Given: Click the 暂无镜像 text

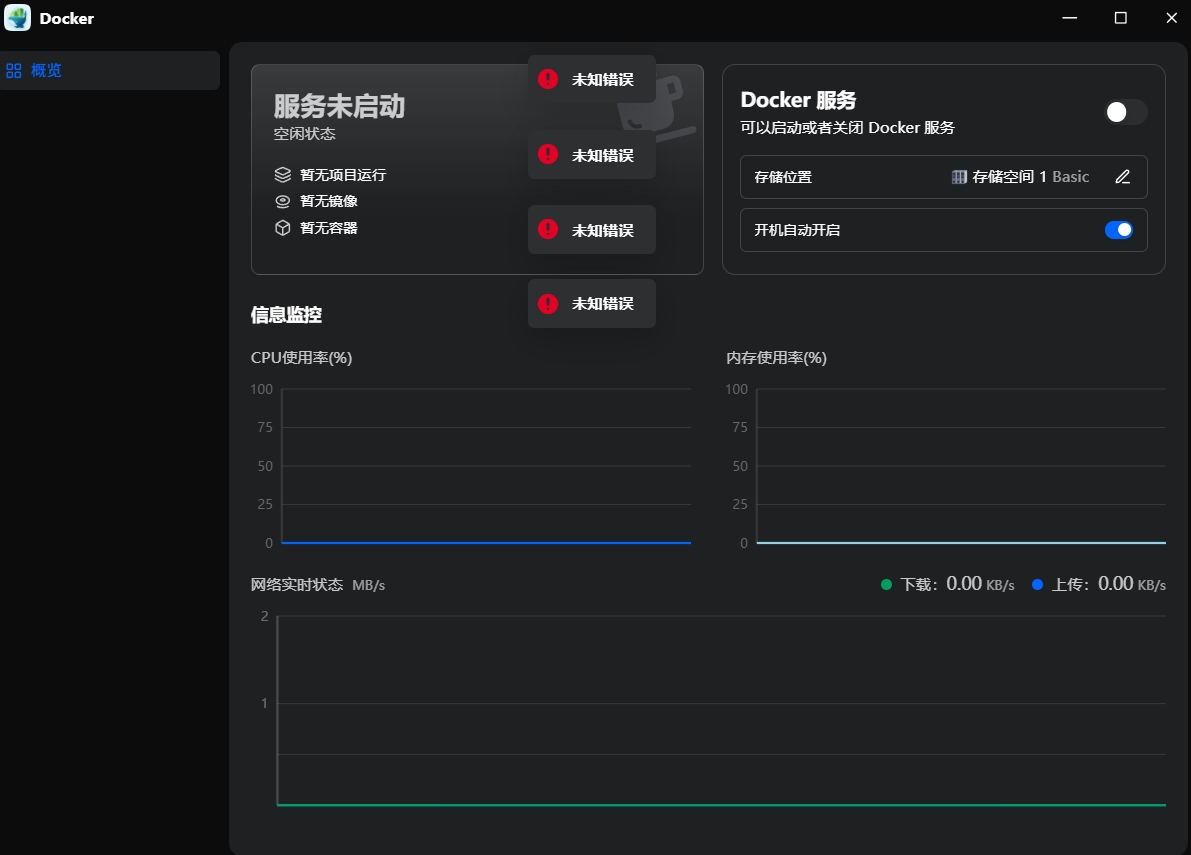Looking at the screenshot, I should (x=328, y=201).
